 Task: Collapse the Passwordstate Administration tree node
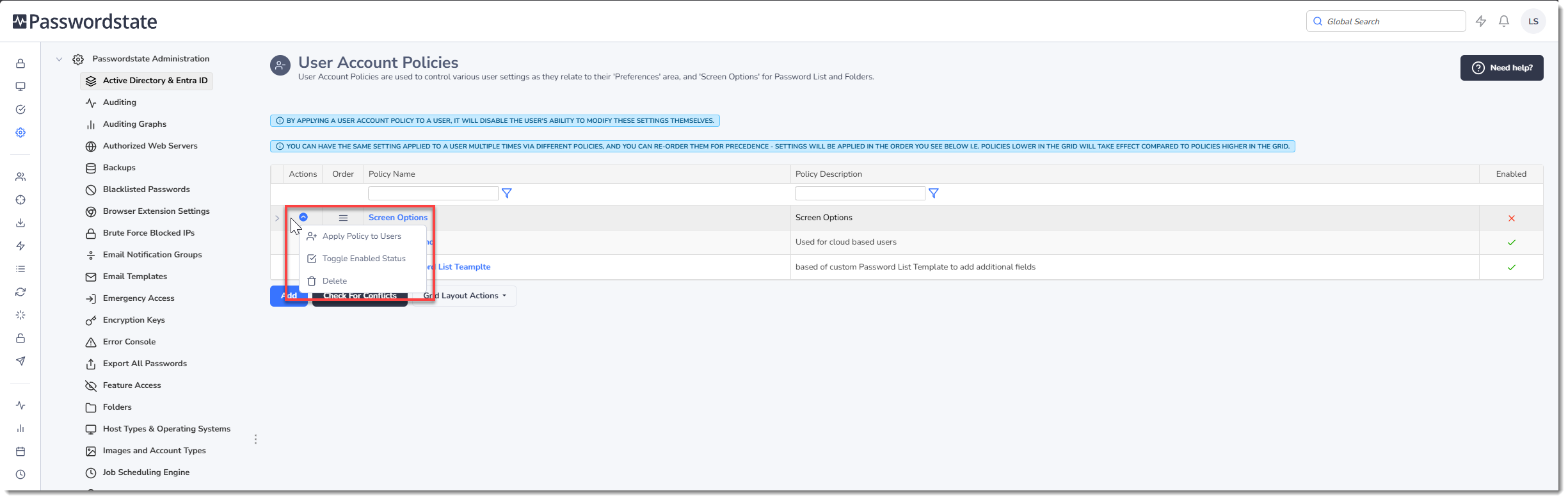click(x=59, y=59)
